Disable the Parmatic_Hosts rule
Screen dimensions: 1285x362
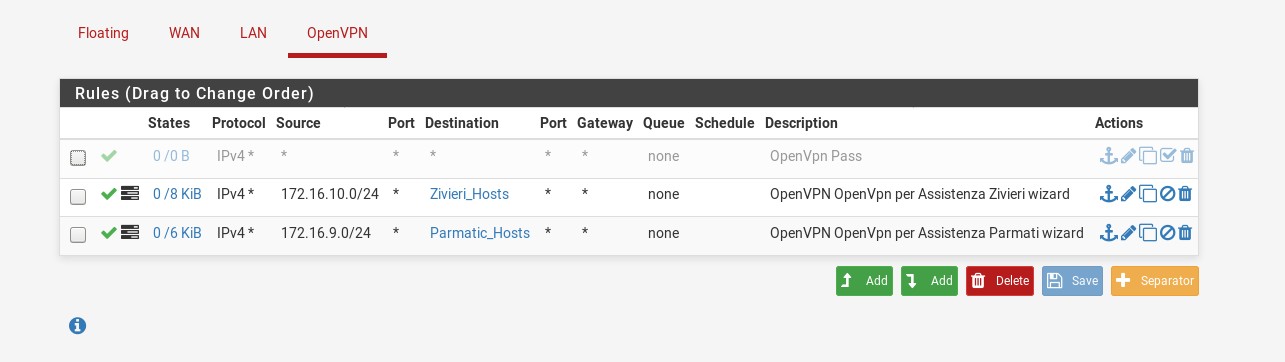pyautogui.click(x=1167, y=233)
